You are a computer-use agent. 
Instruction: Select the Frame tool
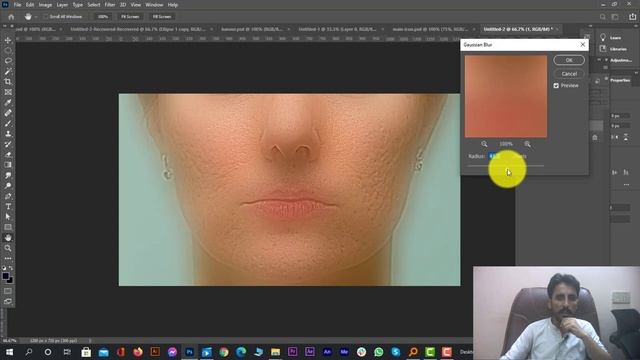coord(8,92)
